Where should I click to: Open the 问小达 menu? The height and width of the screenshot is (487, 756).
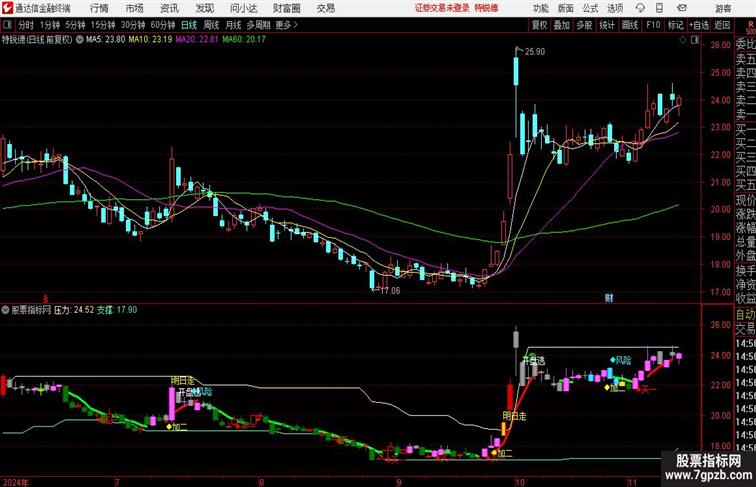[243, 8]
